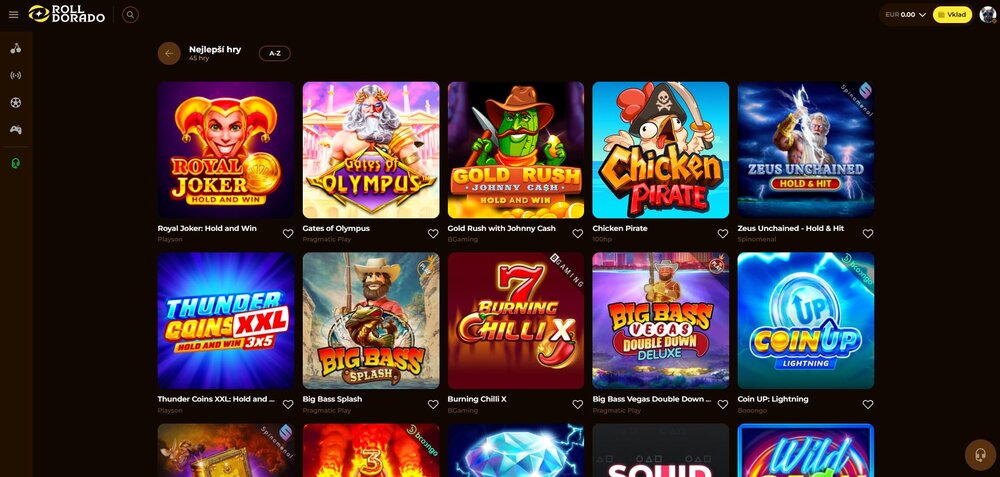
Task: Open the Big Bass Splash game thumbnail
Action: point(371,321)
